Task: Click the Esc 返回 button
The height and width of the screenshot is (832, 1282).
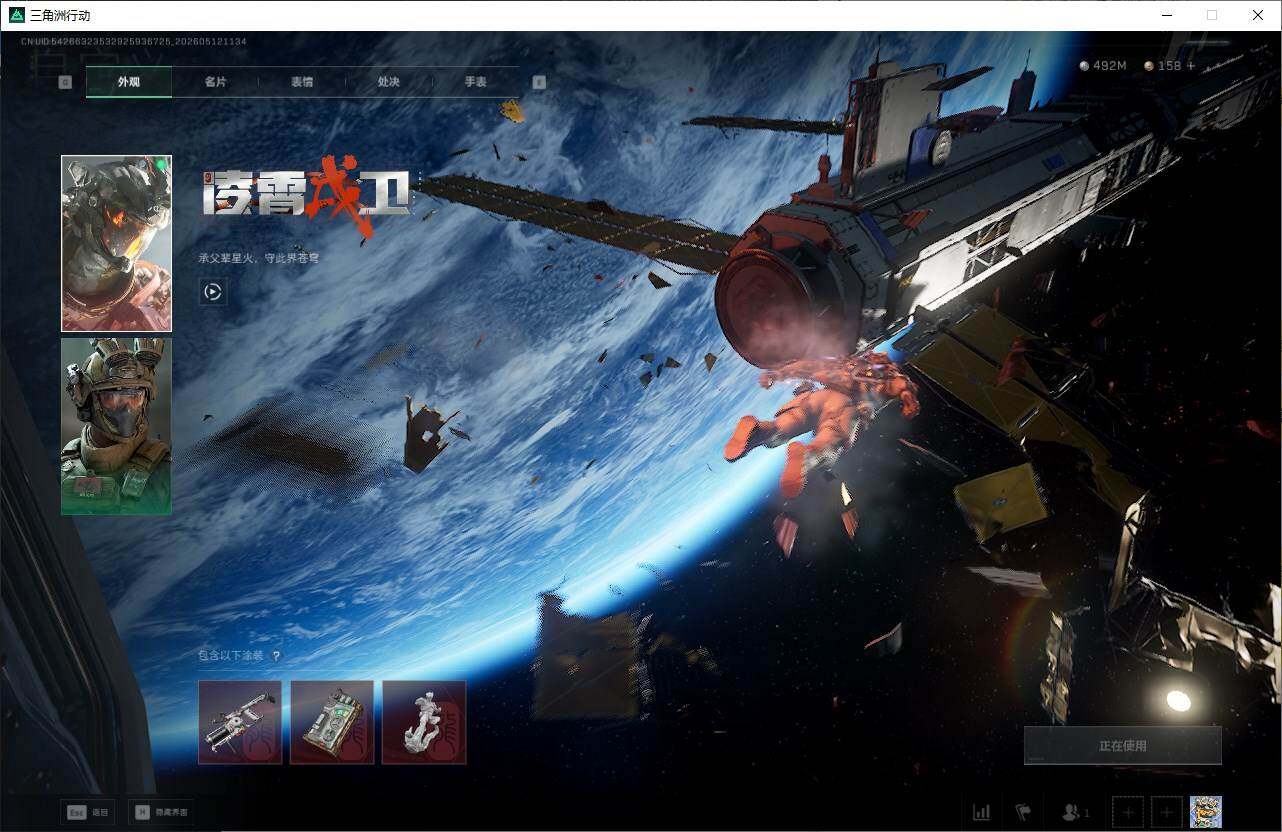Action: [88, 812]
